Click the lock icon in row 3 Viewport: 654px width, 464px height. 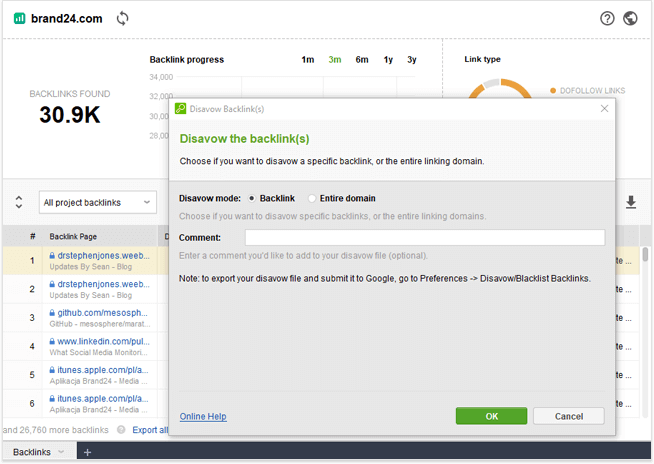pyautogui.click(x=52, y=313)
